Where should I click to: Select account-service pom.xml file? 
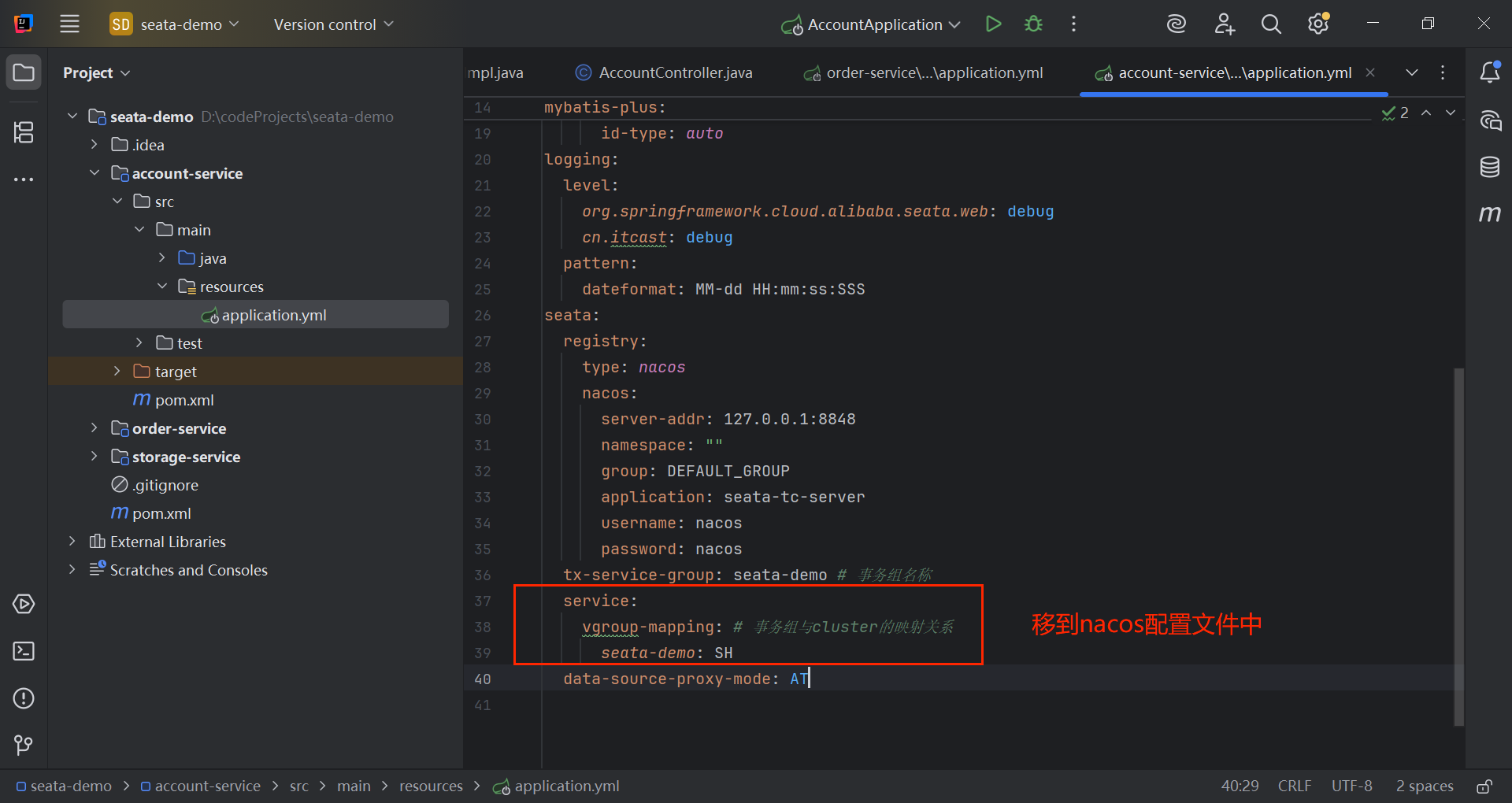173,400
